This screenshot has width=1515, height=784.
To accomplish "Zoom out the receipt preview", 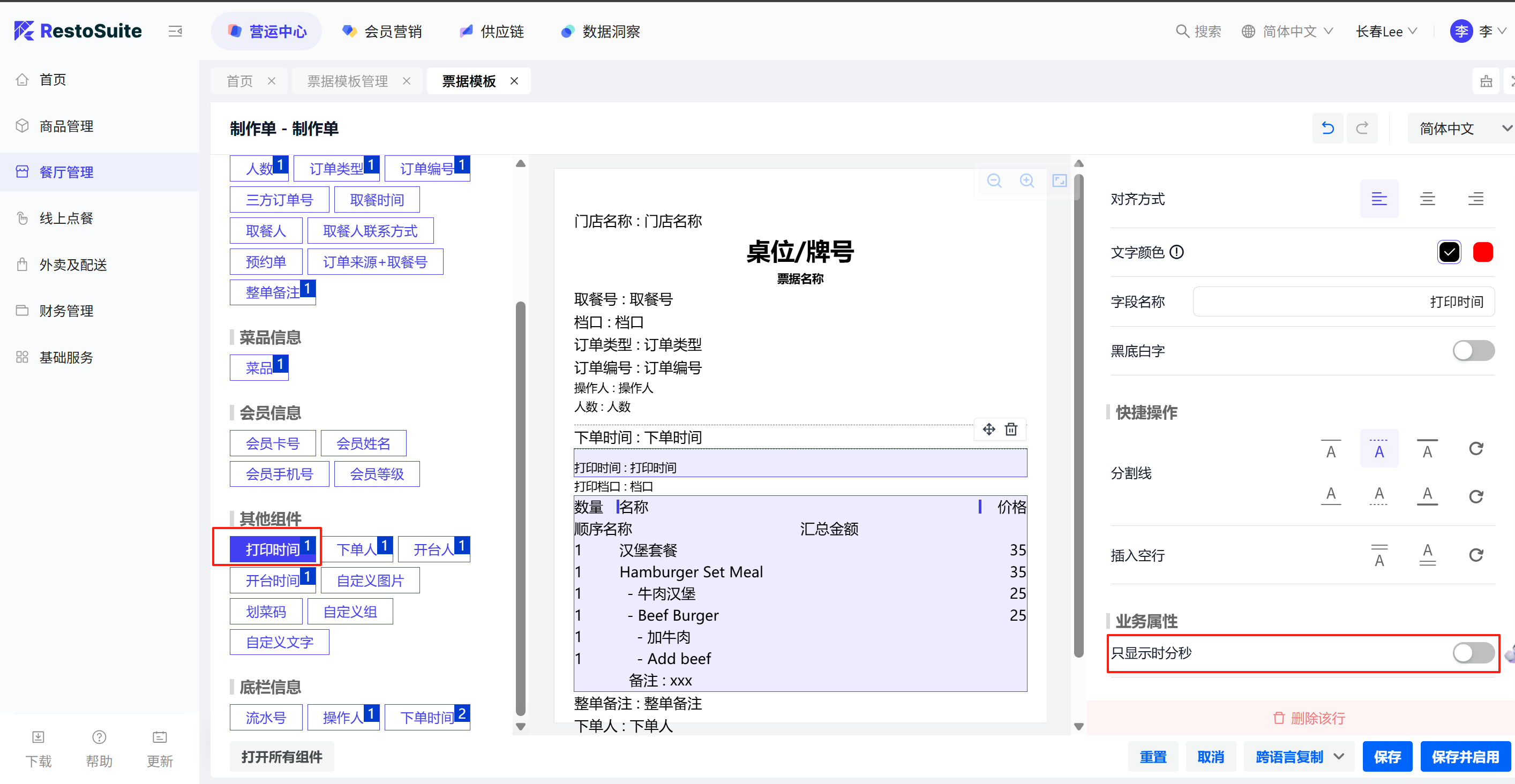I will click(x=994, y=180).
